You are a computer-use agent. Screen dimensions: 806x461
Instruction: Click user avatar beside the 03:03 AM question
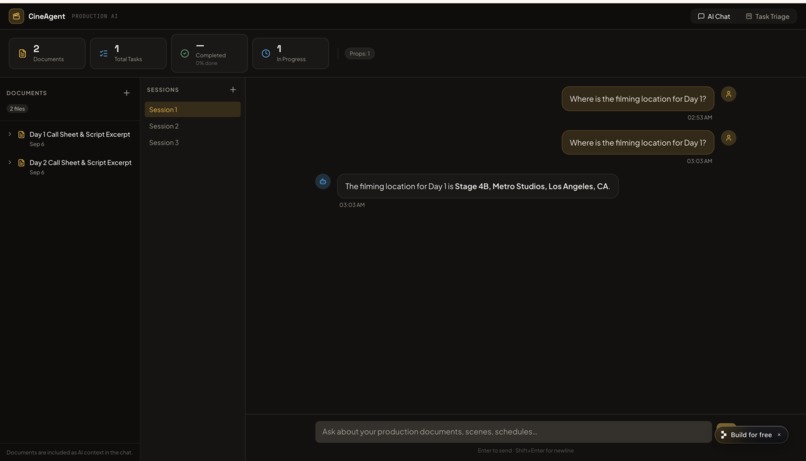tap(728, 138)
